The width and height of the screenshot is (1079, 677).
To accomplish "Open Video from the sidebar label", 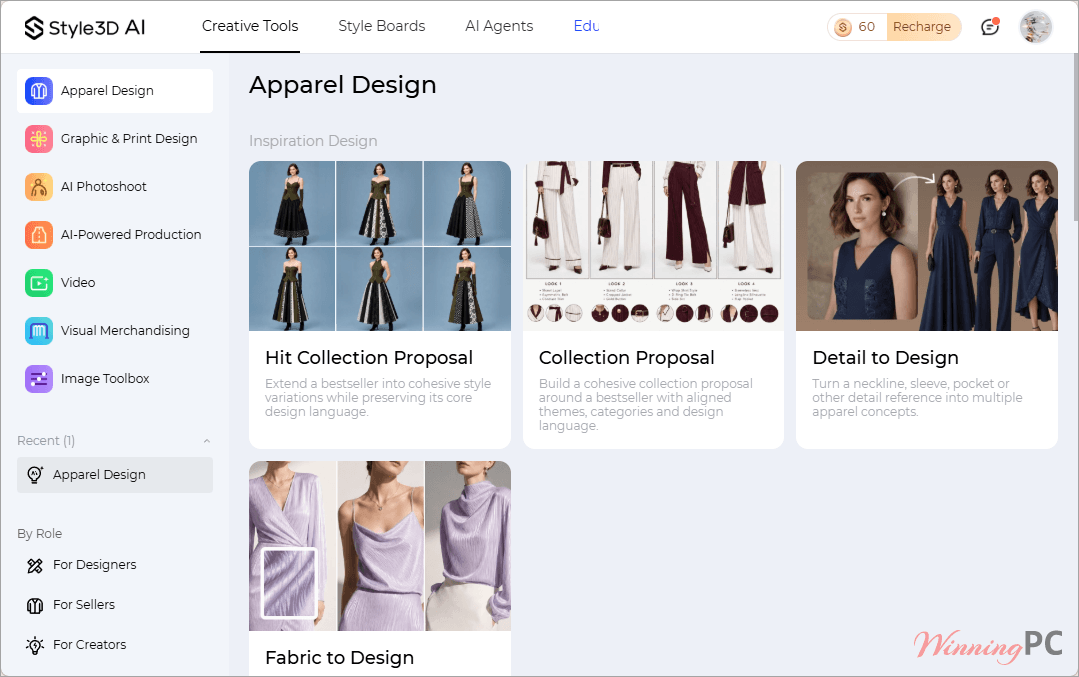I will pos(78,283).
